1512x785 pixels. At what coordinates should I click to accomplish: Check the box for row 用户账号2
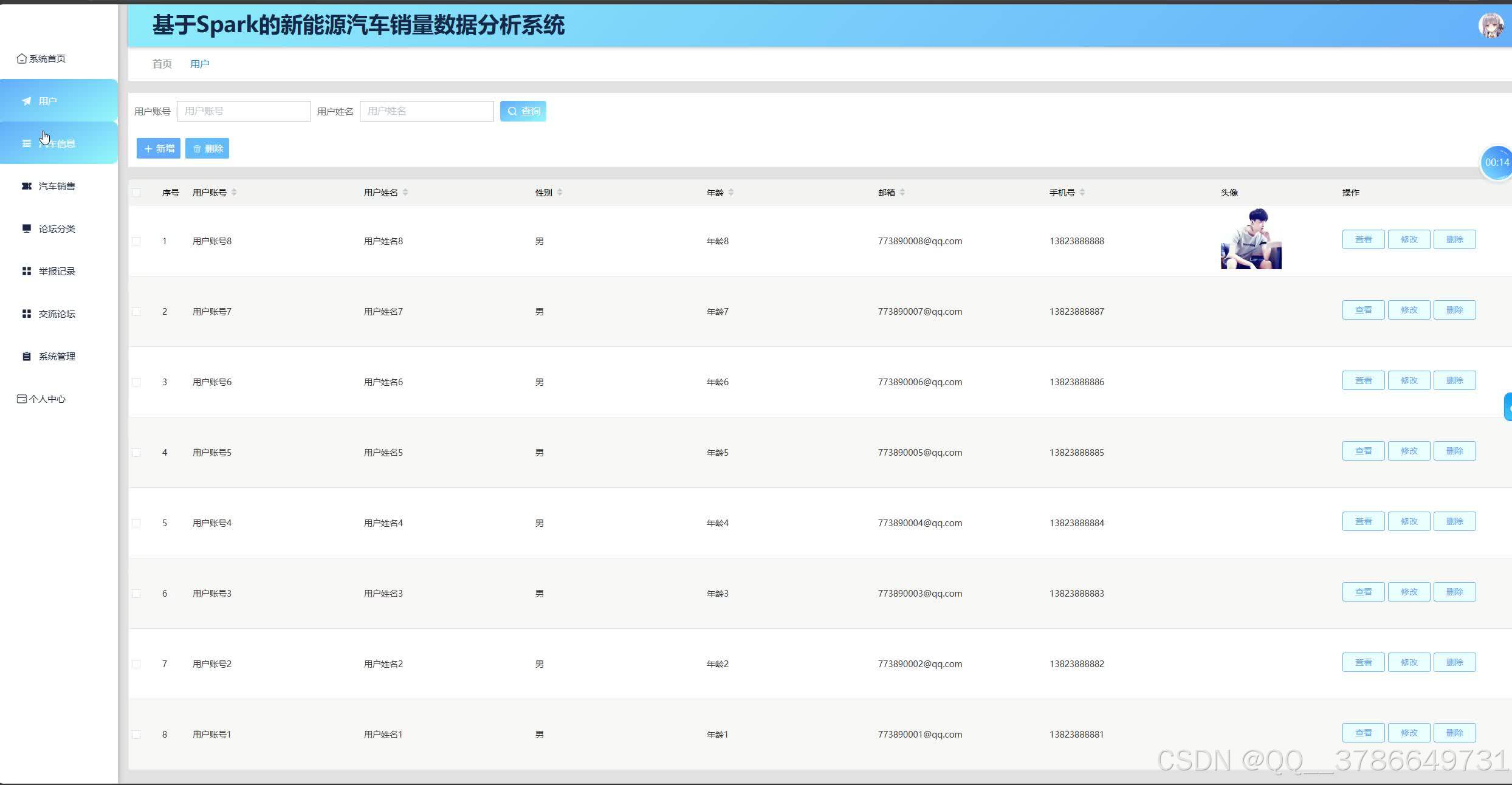tap(136, 664)
